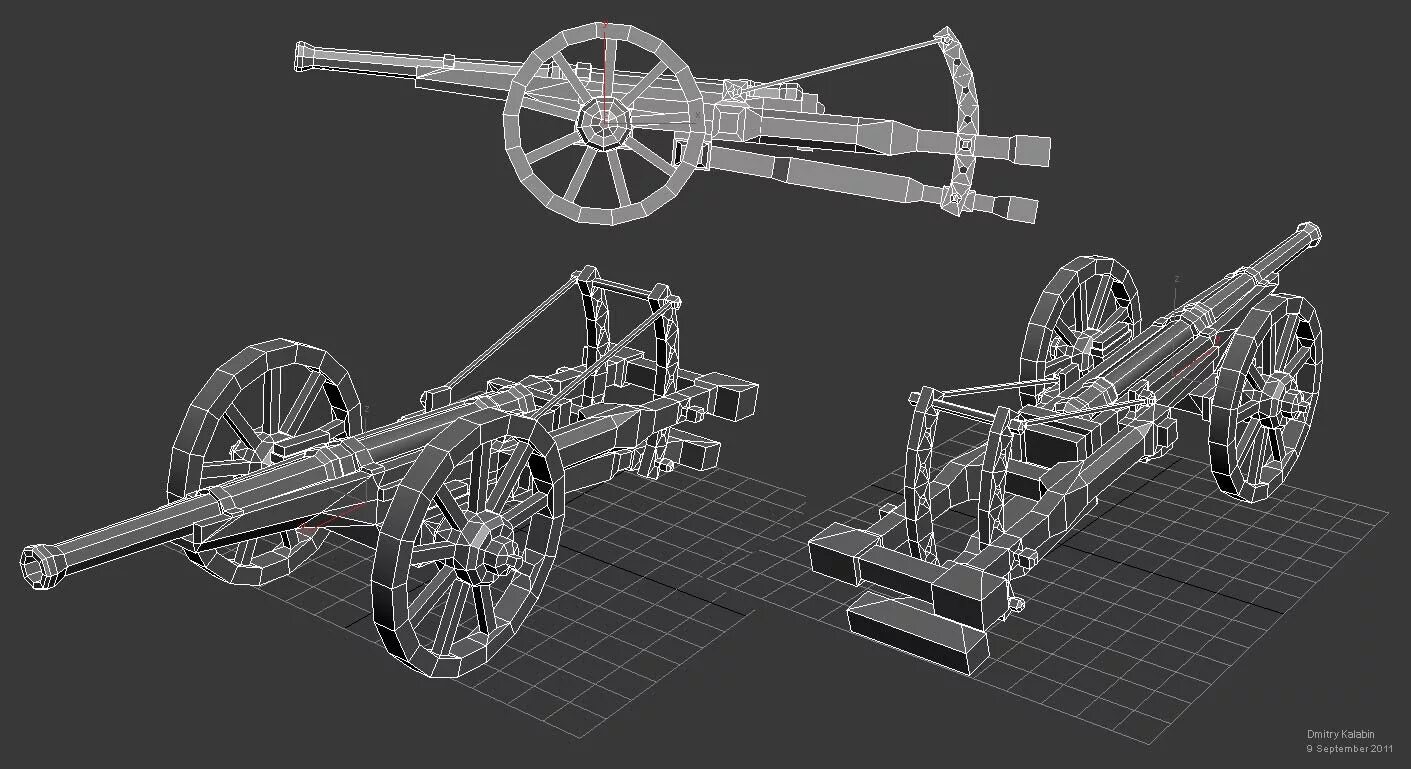
Task: Select the bottom-left front-facing cannon model
Action: point(389,473)
